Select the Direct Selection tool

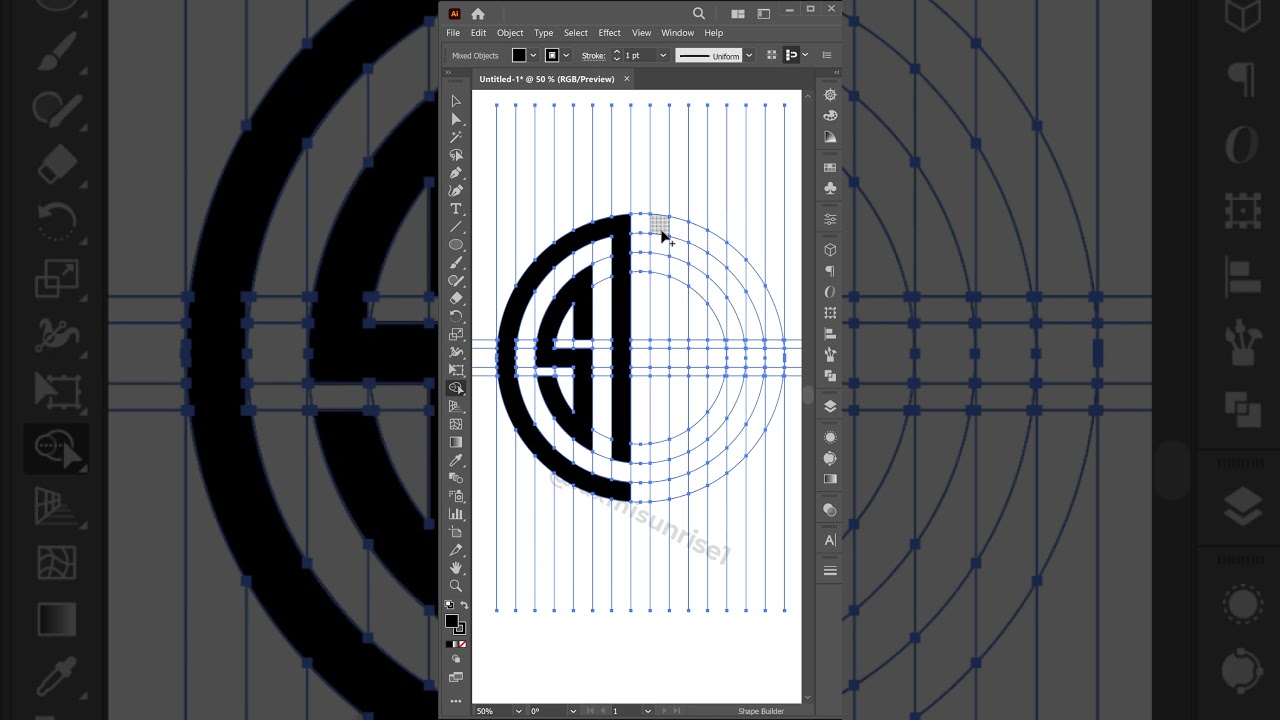[456, 119]
